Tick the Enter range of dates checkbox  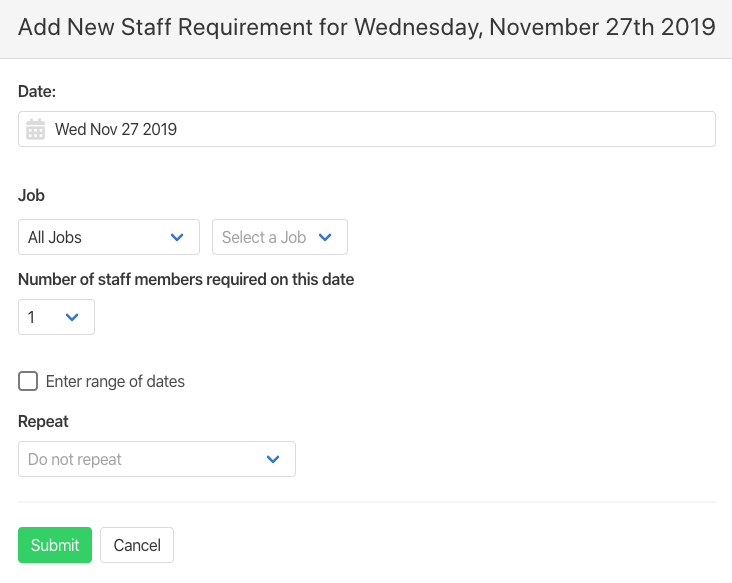[x=28, y=381]
